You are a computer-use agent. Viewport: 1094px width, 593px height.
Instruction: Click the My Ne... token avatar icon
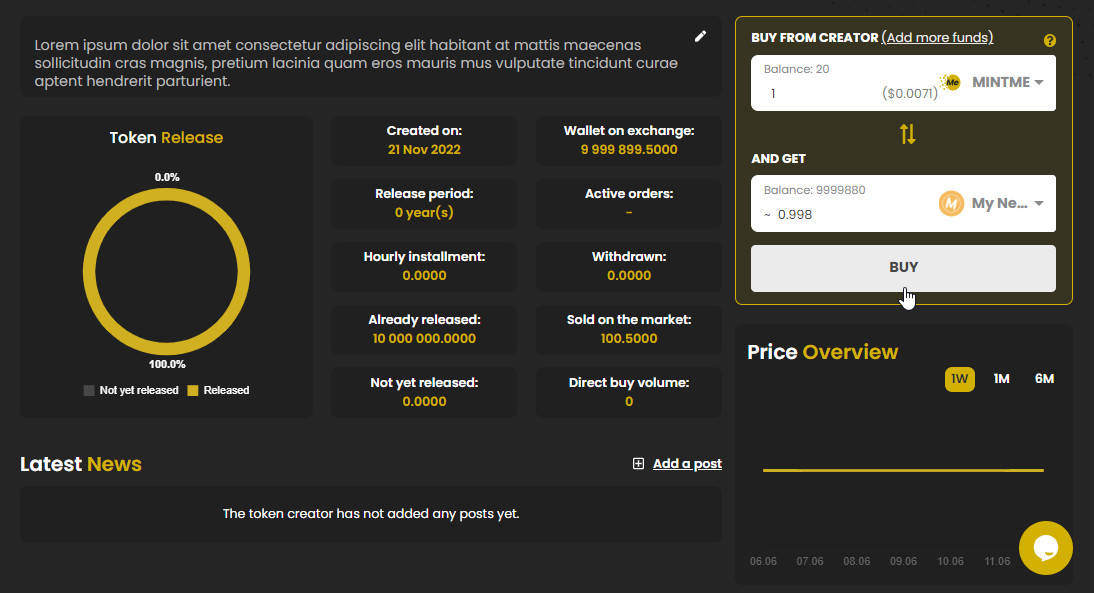point(951,204)
